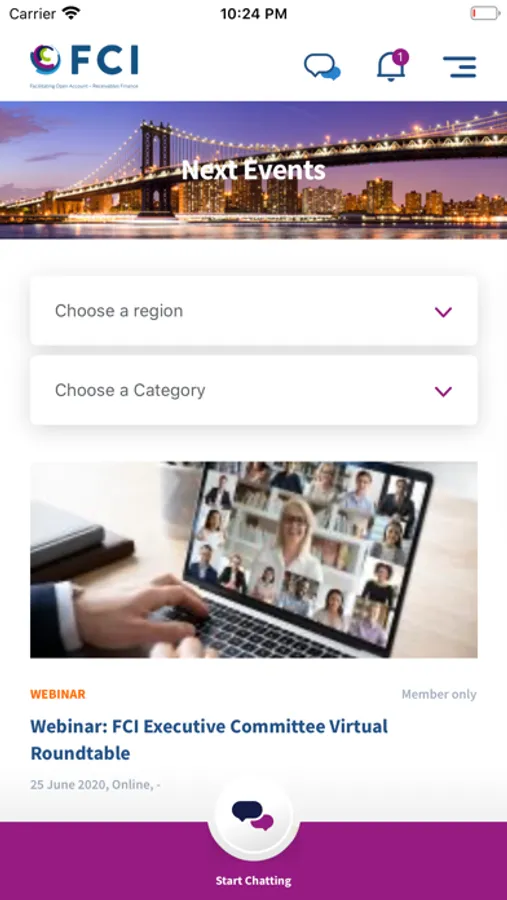Viewport: 507px width, 900px height.
Task: Open the laptop video call thumbnail
Action: (x=254, y=560)
